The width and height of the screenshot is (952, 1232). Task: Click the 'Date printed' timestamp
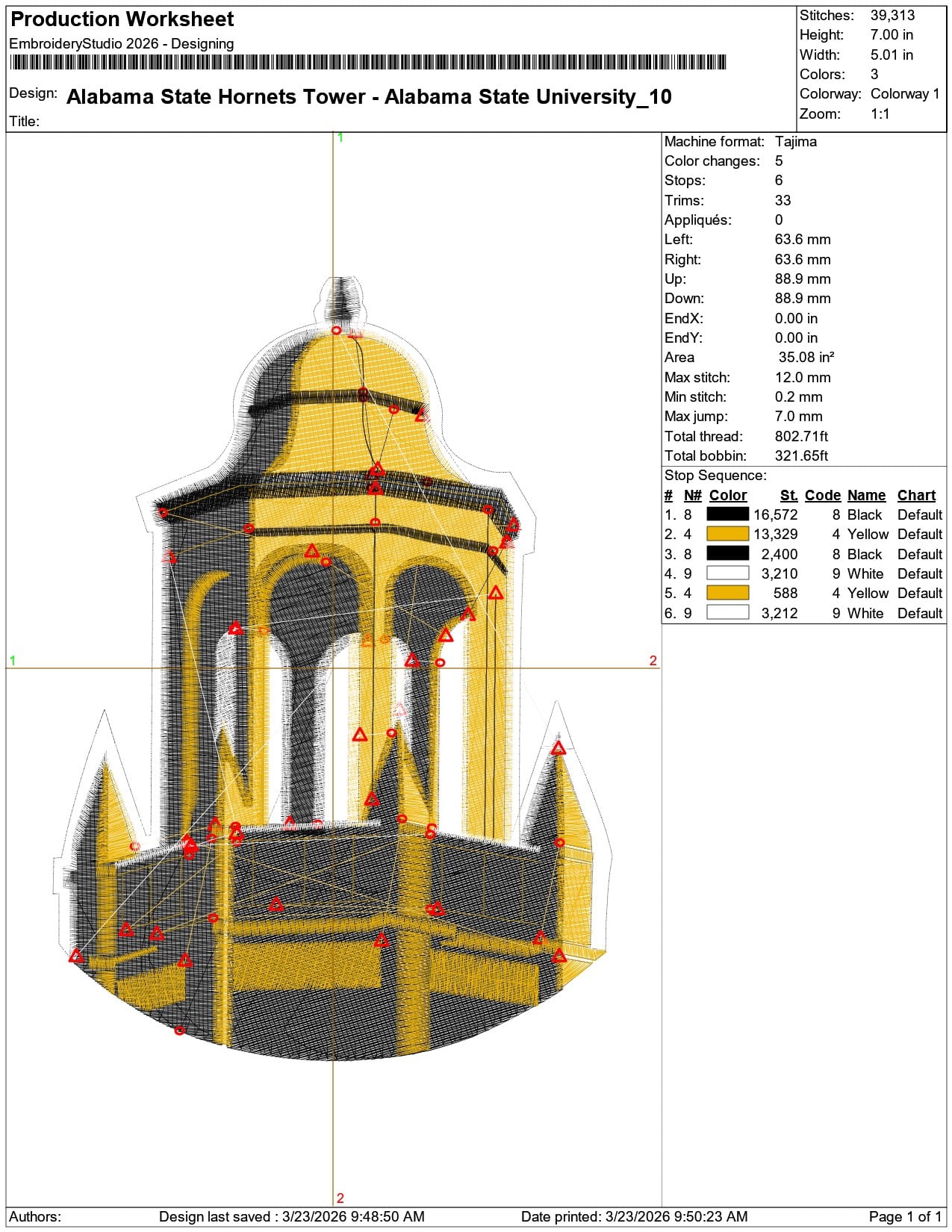[635, 1217]
